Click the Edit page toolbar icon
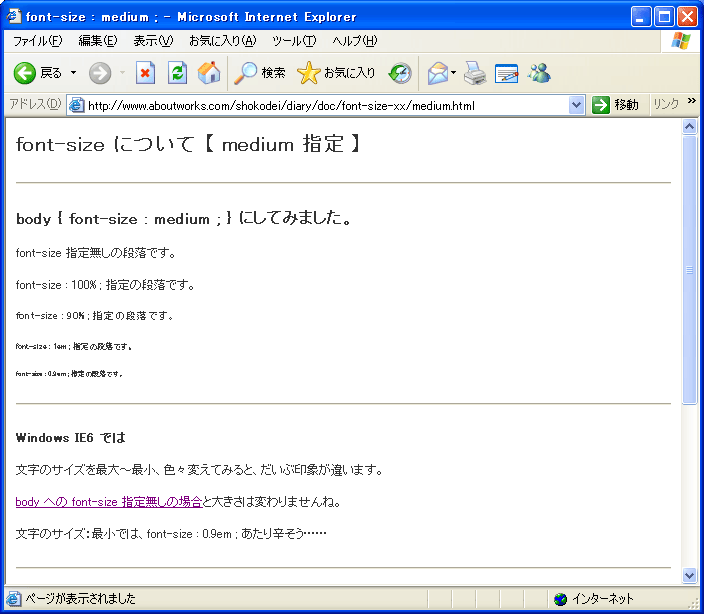The height and width of the screenshot is (614, 704). (x=507, y=73)
